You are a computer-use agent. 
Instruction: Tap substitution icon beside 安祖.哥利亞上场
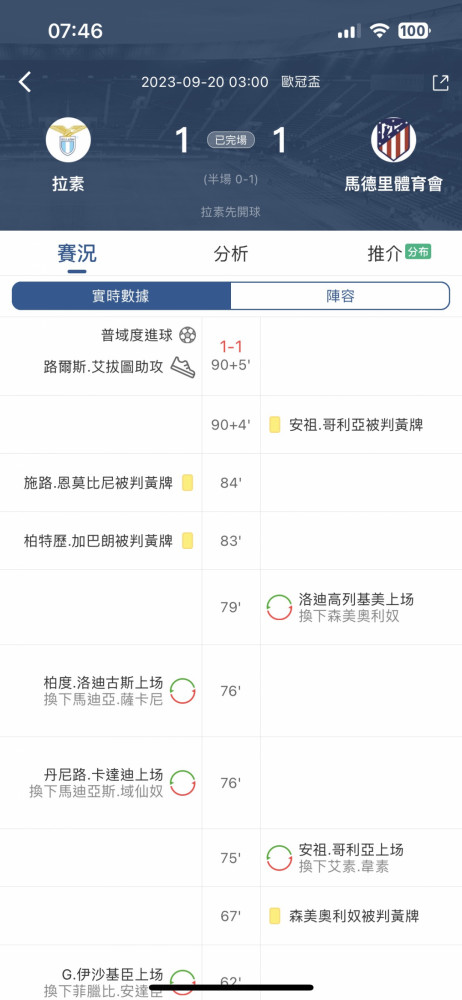pyautogui.click(x=279, y=858)
